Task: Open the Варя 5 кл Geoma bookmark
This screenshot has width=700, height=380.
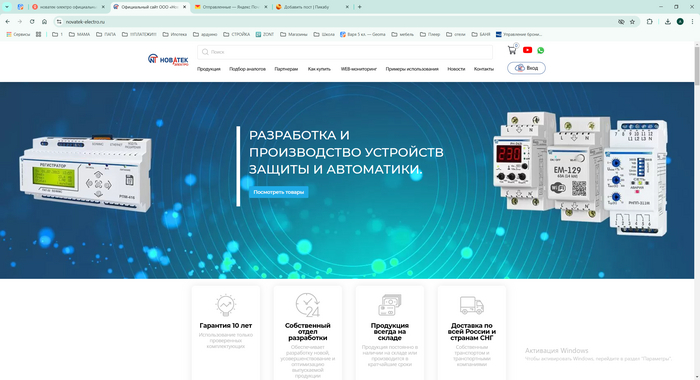Action: click(x=362, y=34)
